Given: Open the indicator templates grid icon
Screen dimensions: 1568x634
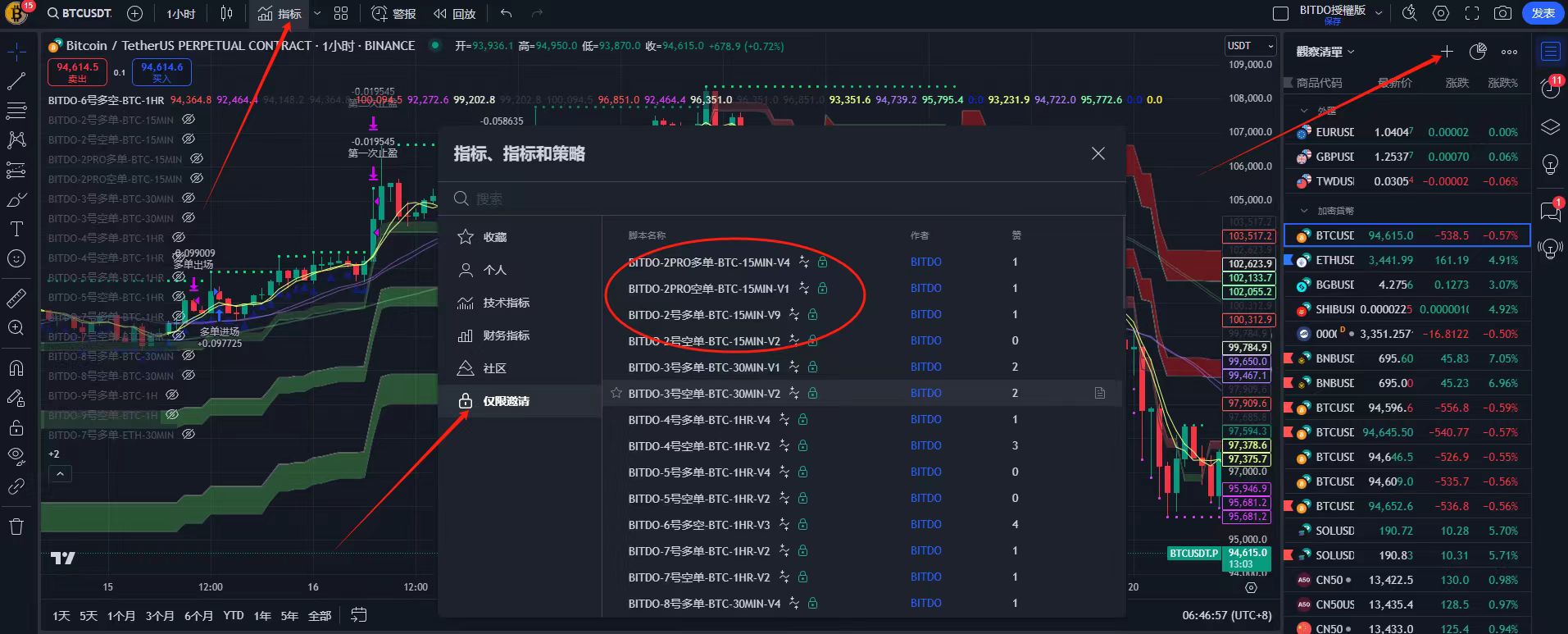Looking at the screenshot, I should pos(341,13).
